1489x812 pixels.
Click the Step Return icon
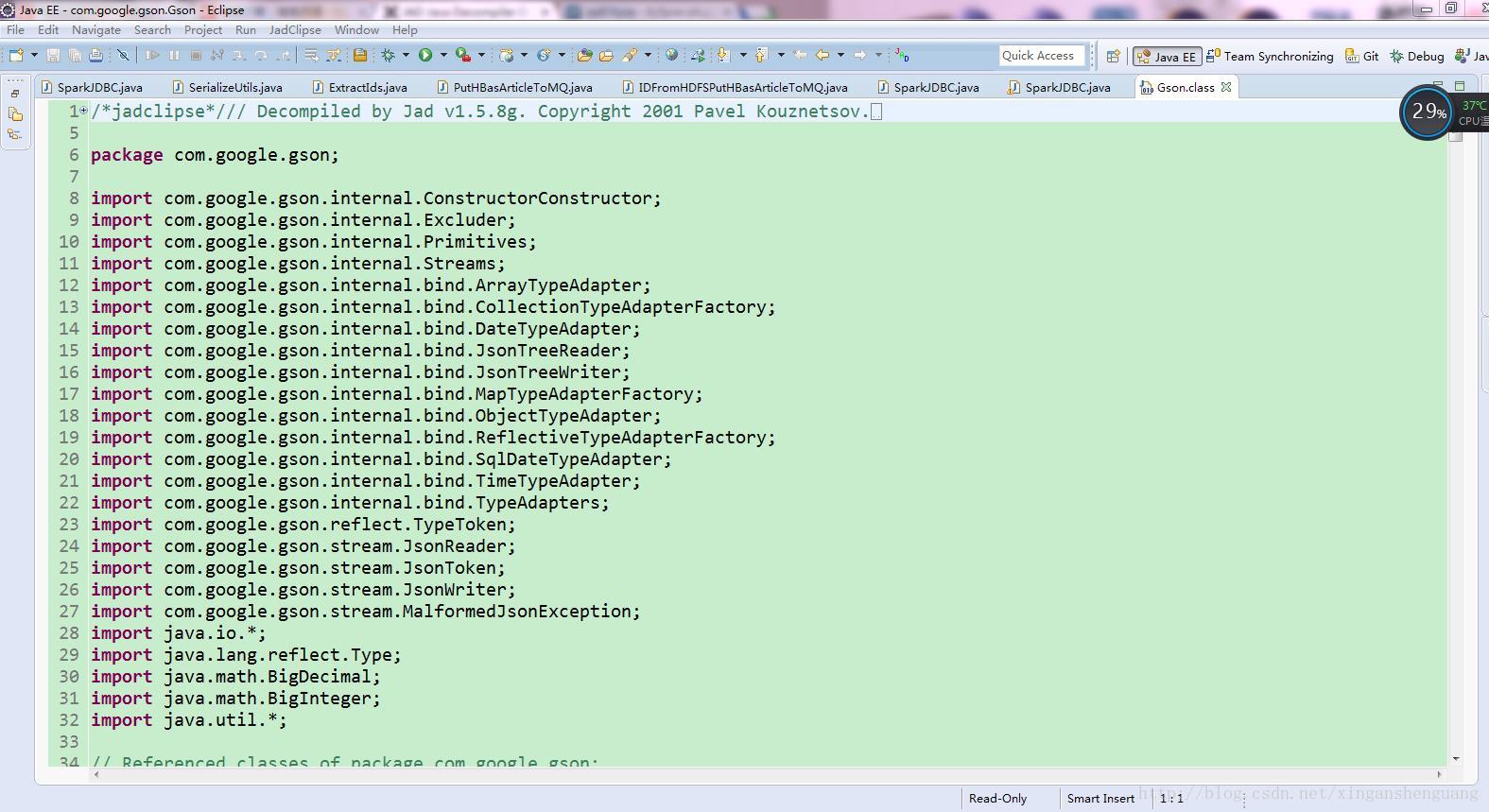pyautogui.click(x=283, y=56)
